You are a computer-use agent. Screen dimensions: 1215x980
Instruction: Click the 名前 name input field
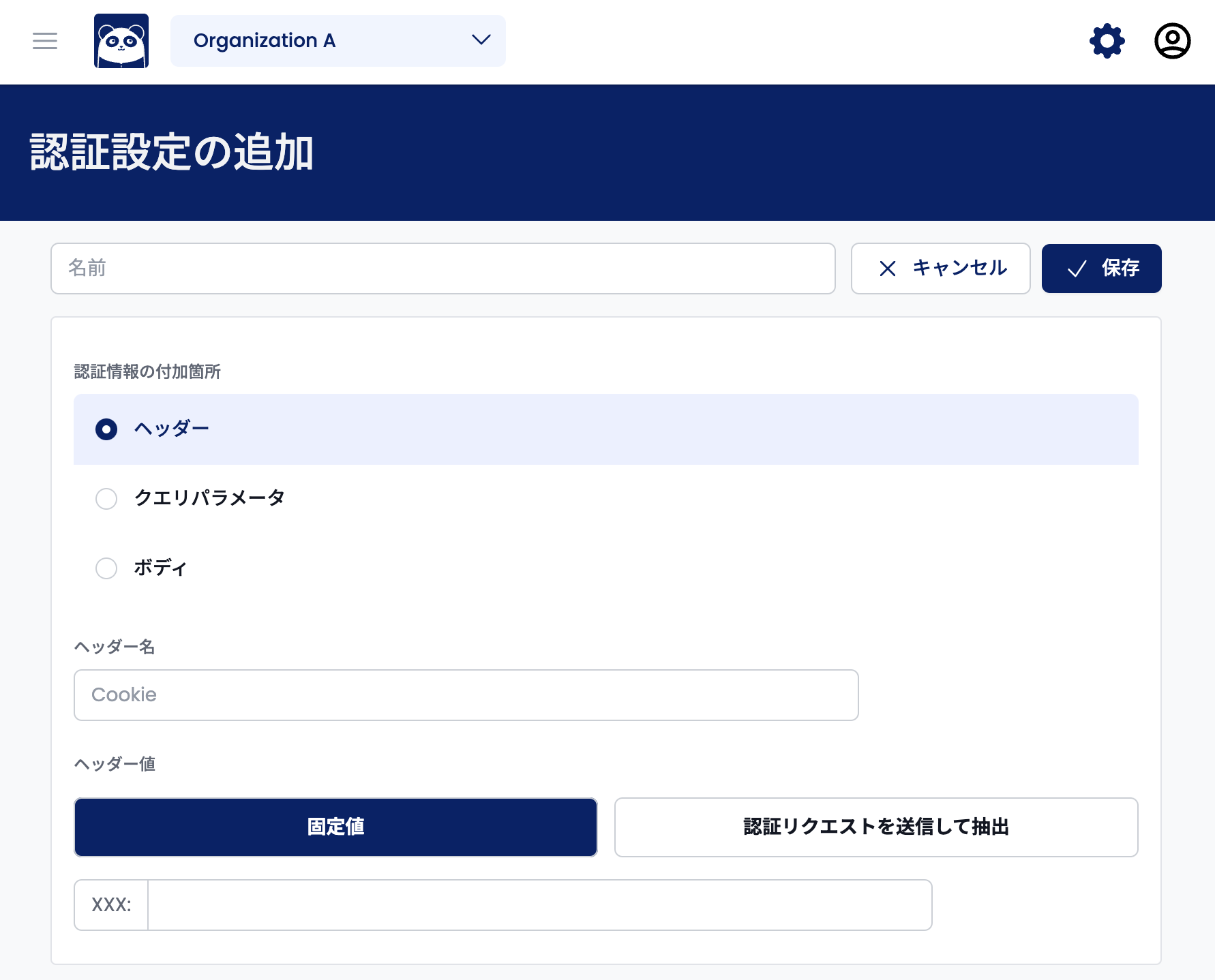point(443,269)
